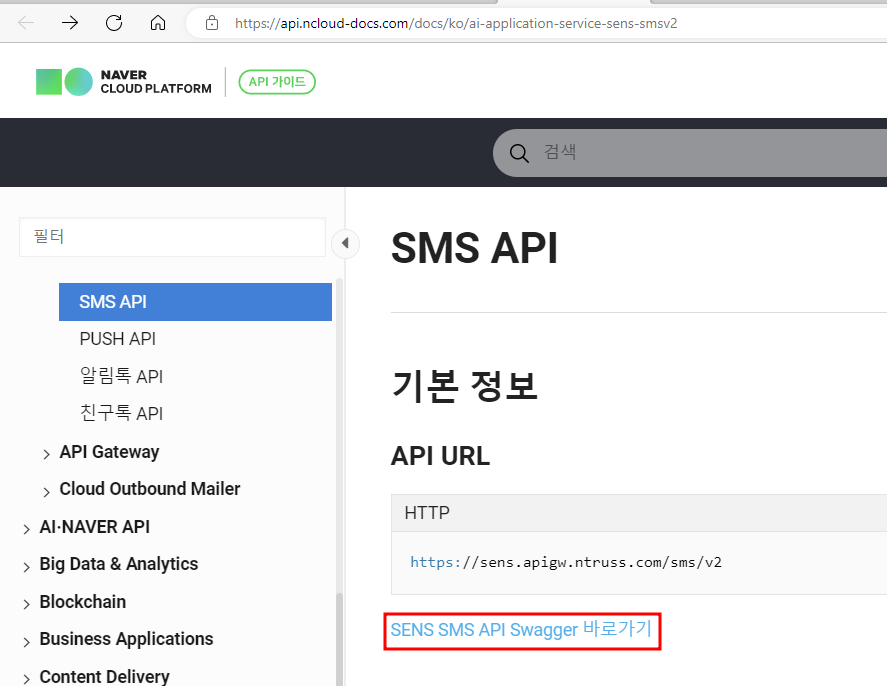
Task: Open Content Delivery label
Action: 105,676
